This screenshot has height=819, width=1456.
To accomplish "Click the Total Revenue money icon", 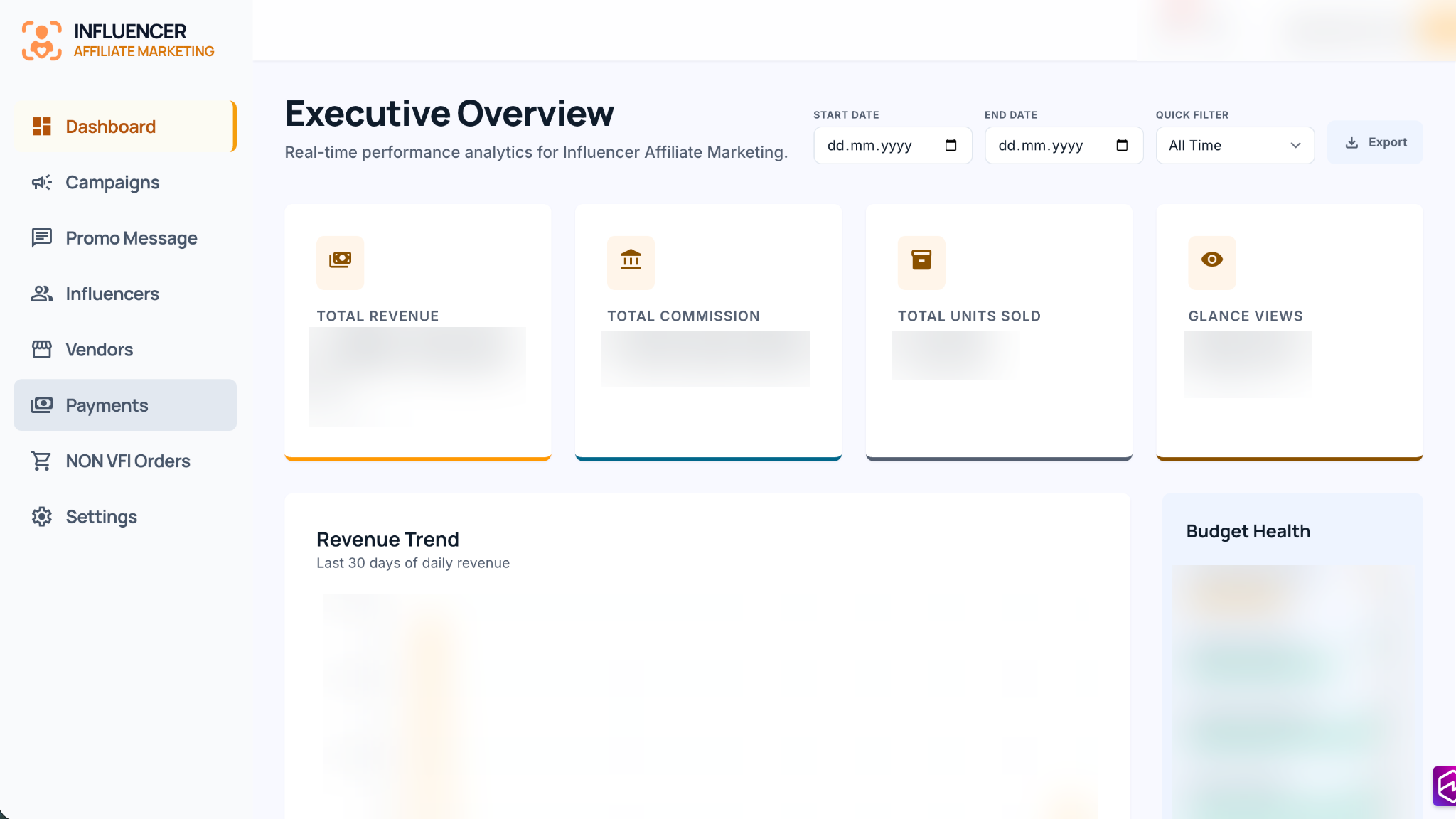I will tap(340, 259).
